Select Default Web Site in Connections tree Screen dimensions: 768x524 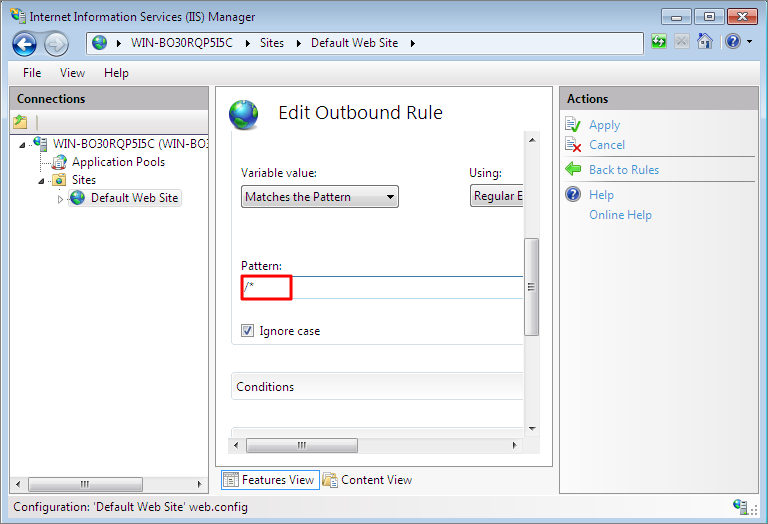click(134, 198)
